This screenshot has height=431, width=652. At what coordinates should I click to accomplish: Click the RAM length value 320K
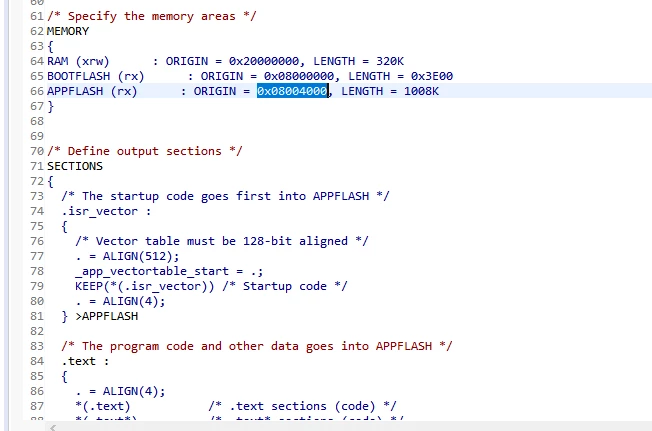pos(390,61)
